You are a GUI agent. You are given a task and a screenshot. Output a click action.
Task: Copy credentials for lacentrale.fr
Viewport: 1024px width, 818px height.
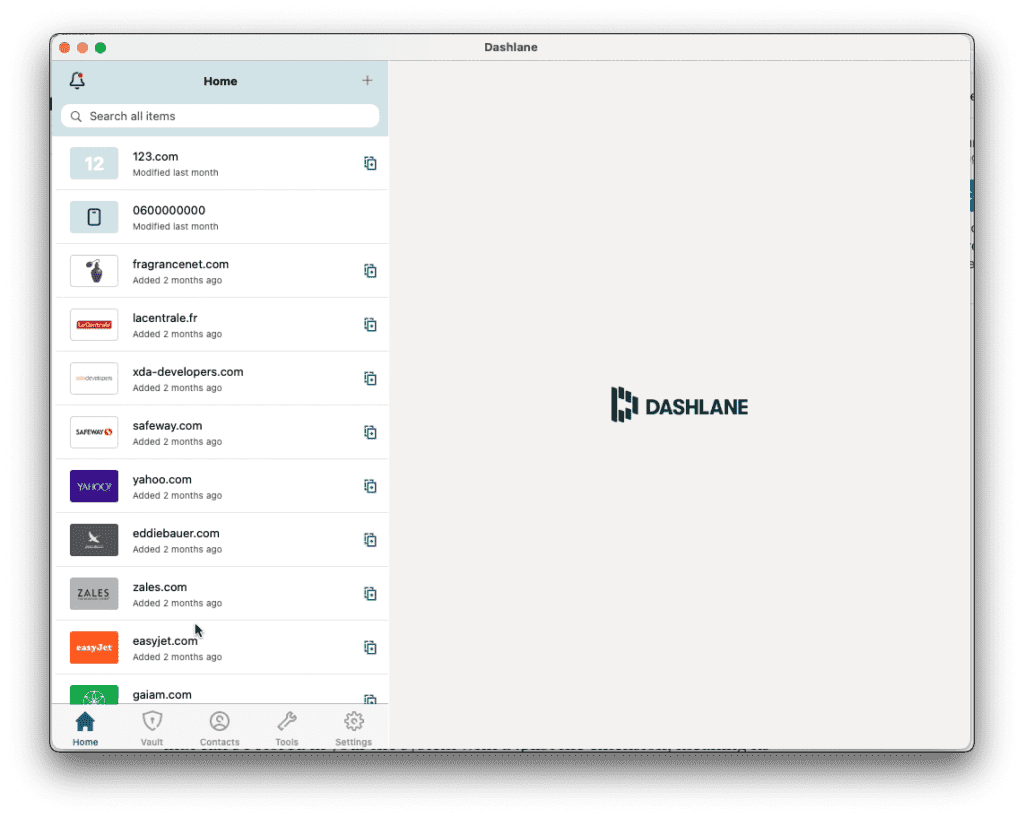(370, 324)
